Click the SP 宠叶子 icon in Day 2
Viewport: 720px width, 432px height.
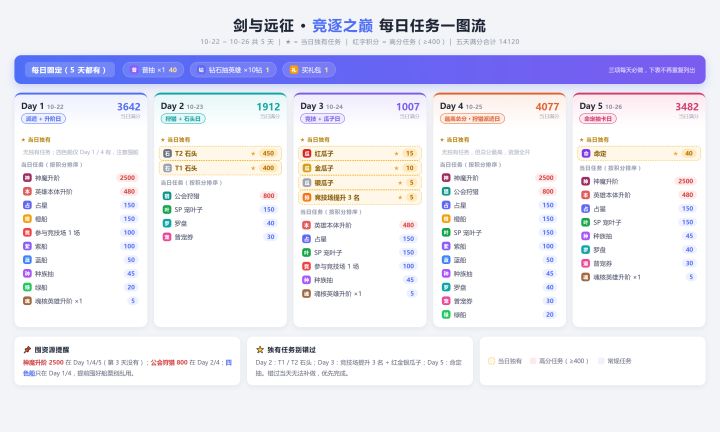[167, 210]
